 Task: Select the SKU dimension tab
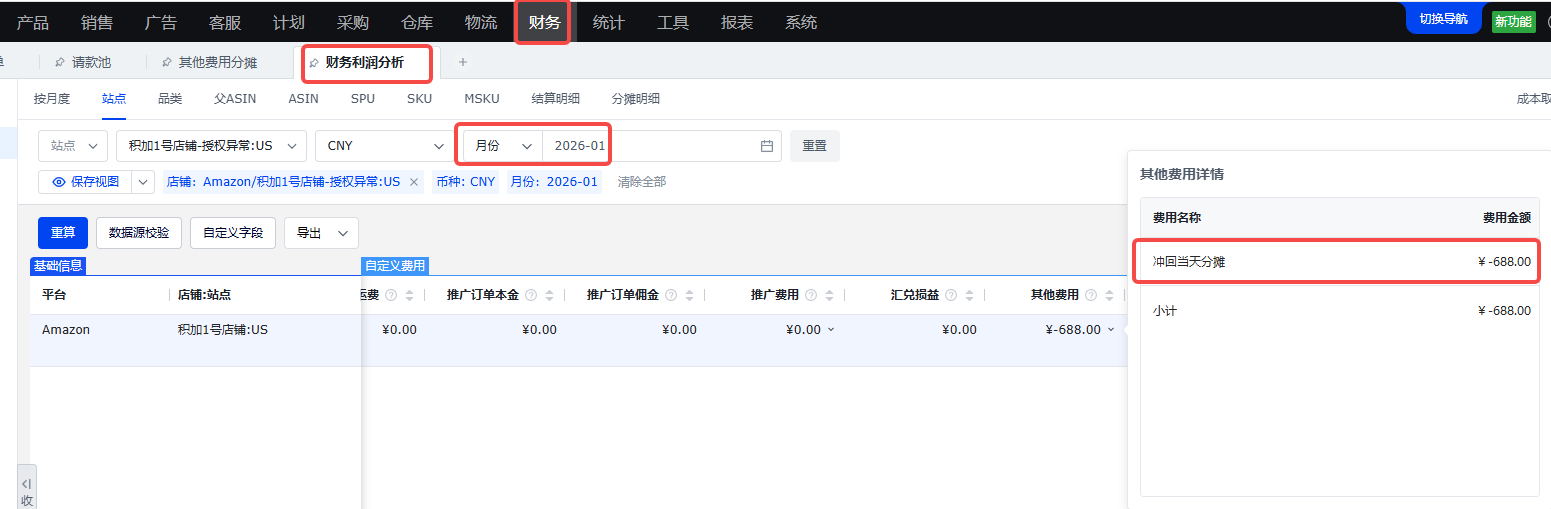[x=419, y=98]
